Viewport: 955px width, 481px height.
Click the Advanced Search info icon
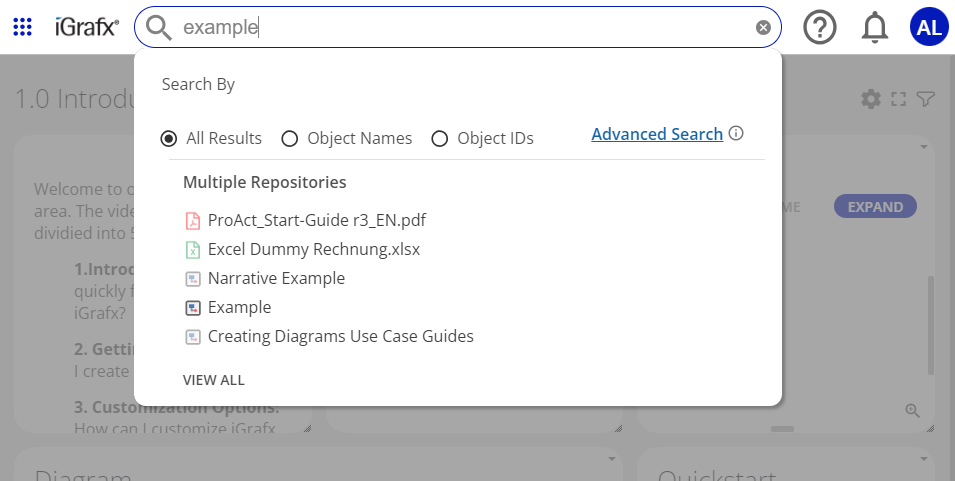coord(736,133)
